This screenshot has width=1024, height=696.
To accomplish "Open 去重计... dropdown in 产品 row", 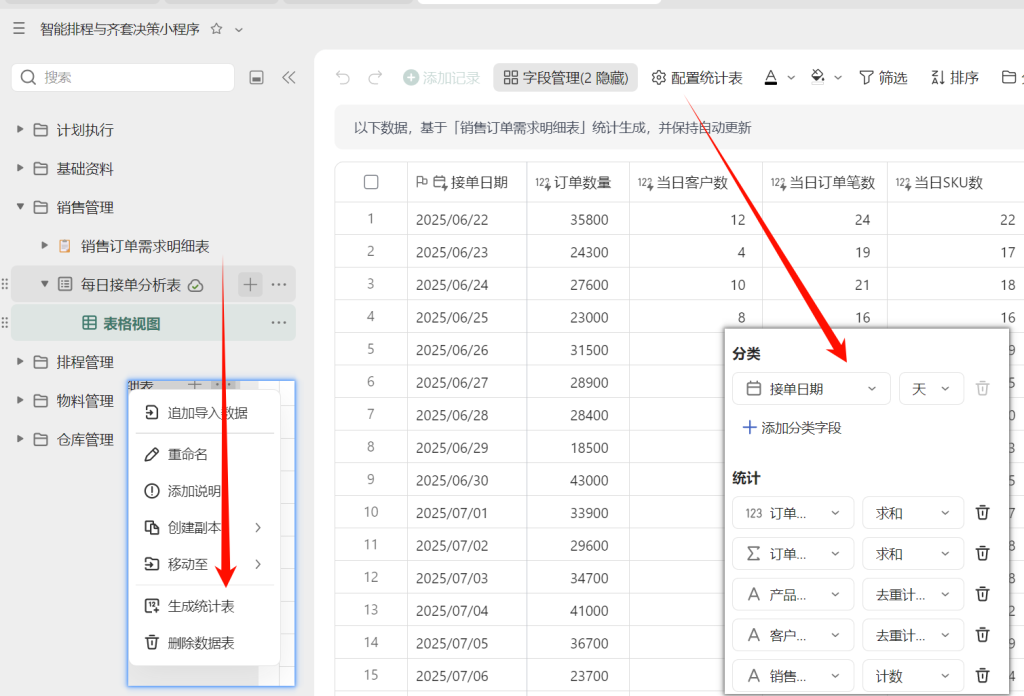I will coord(913,594).
